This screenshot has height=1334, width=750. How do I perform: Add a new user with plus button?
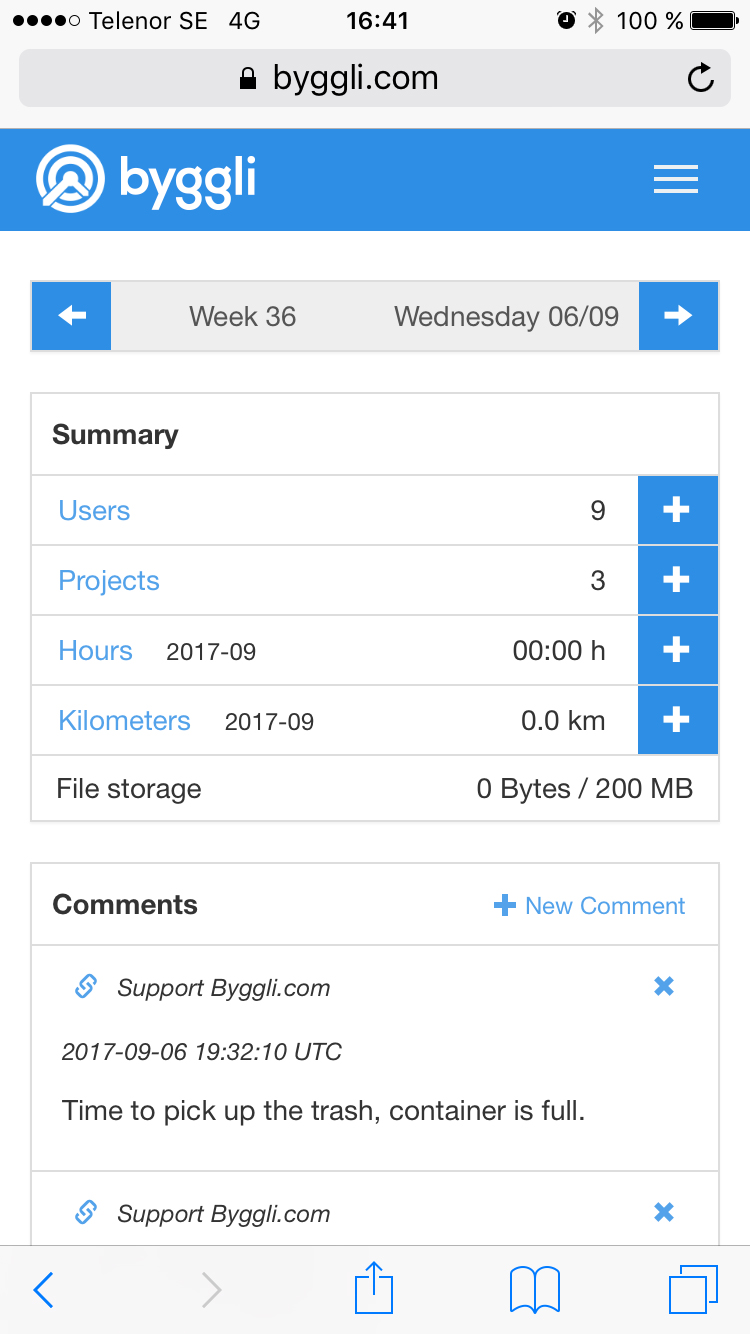(677, 510)
